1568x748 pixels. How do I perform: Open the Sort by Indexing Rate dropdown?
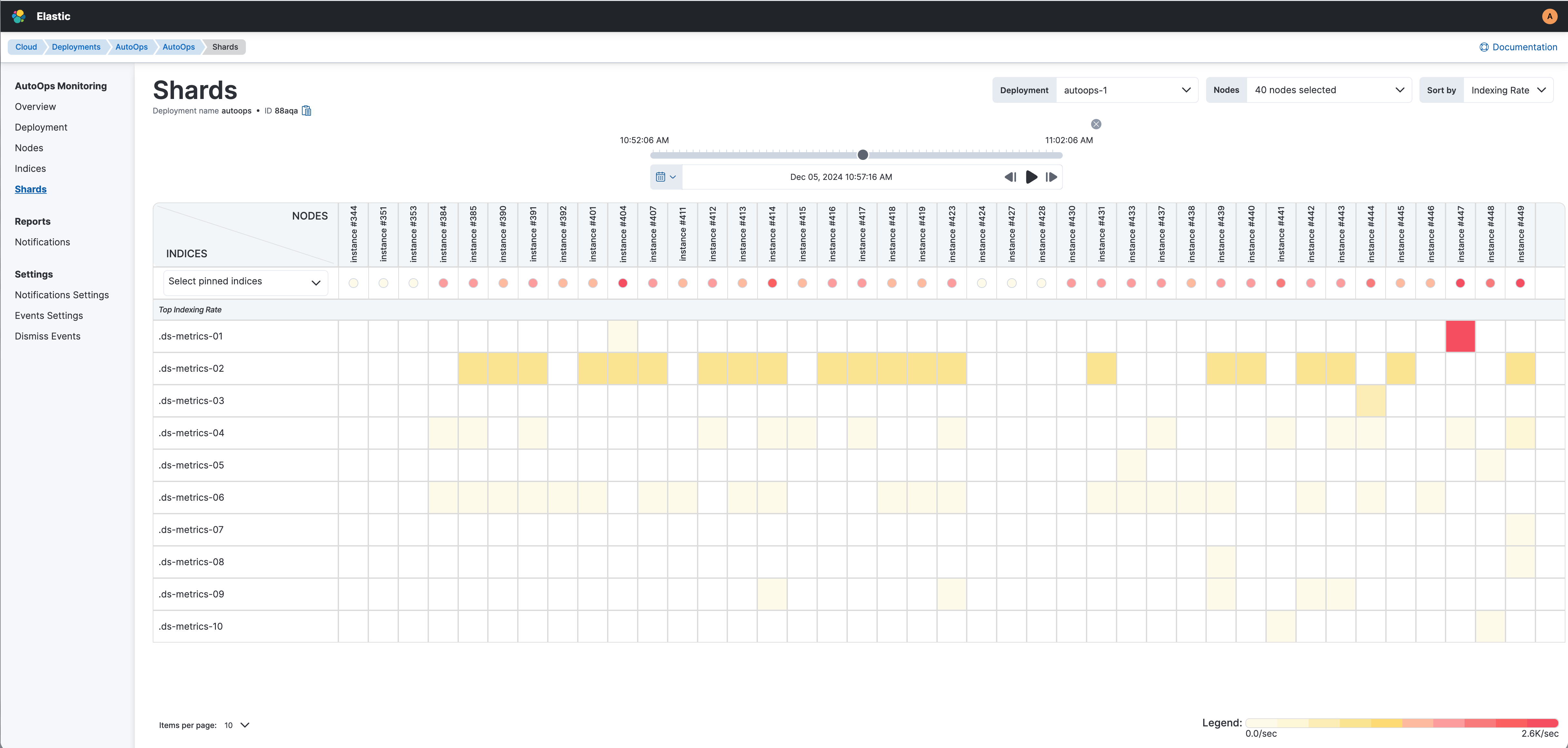click(1508, 90)
